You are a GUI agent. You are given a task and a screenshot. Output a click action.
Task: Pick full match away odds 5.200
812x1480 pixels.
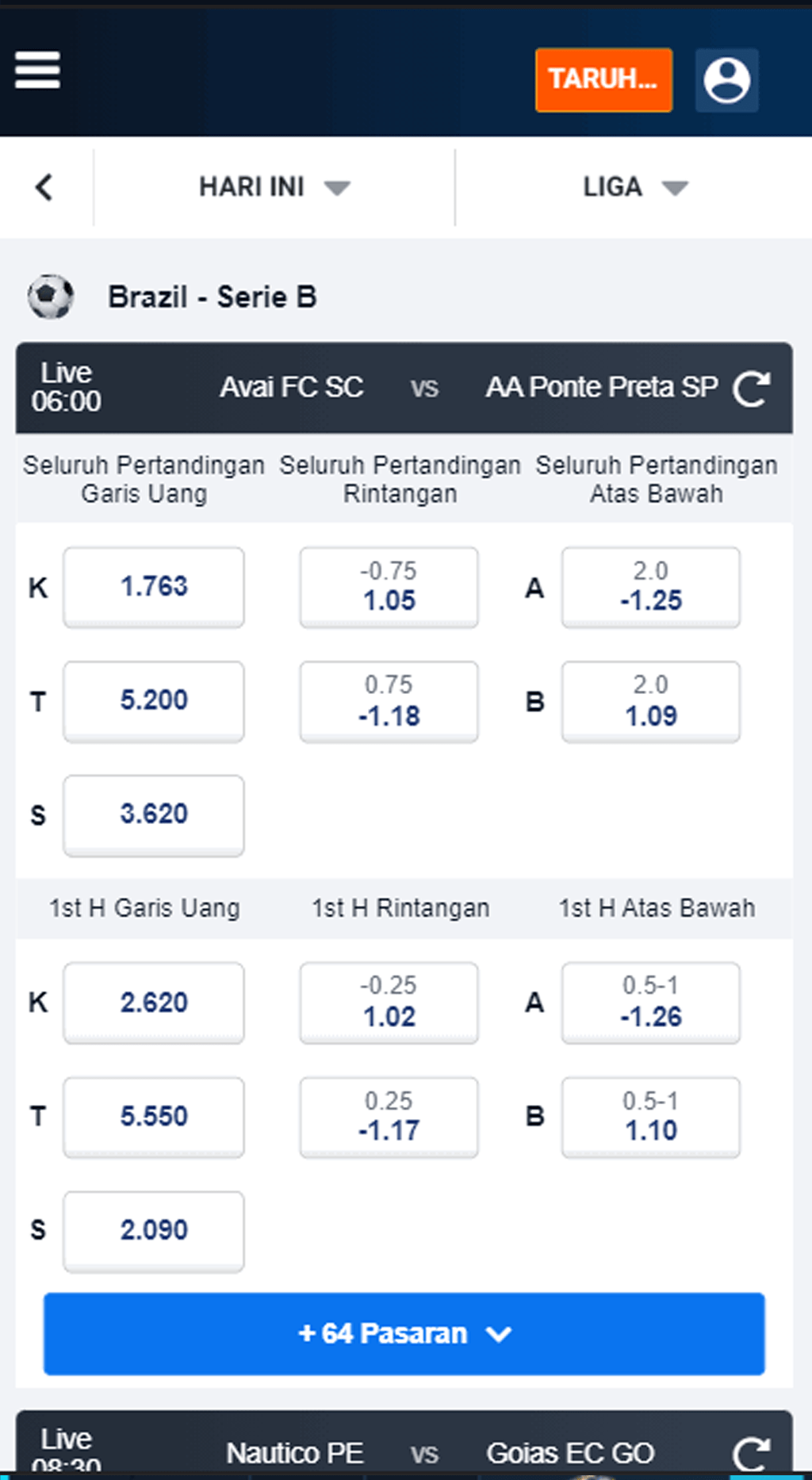coord(154,701)
